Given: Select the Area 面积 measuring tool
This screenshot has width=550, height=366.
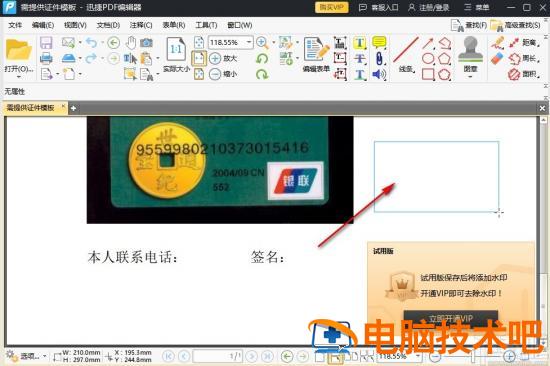Looking at the screenshot, I should coord(523,74).
